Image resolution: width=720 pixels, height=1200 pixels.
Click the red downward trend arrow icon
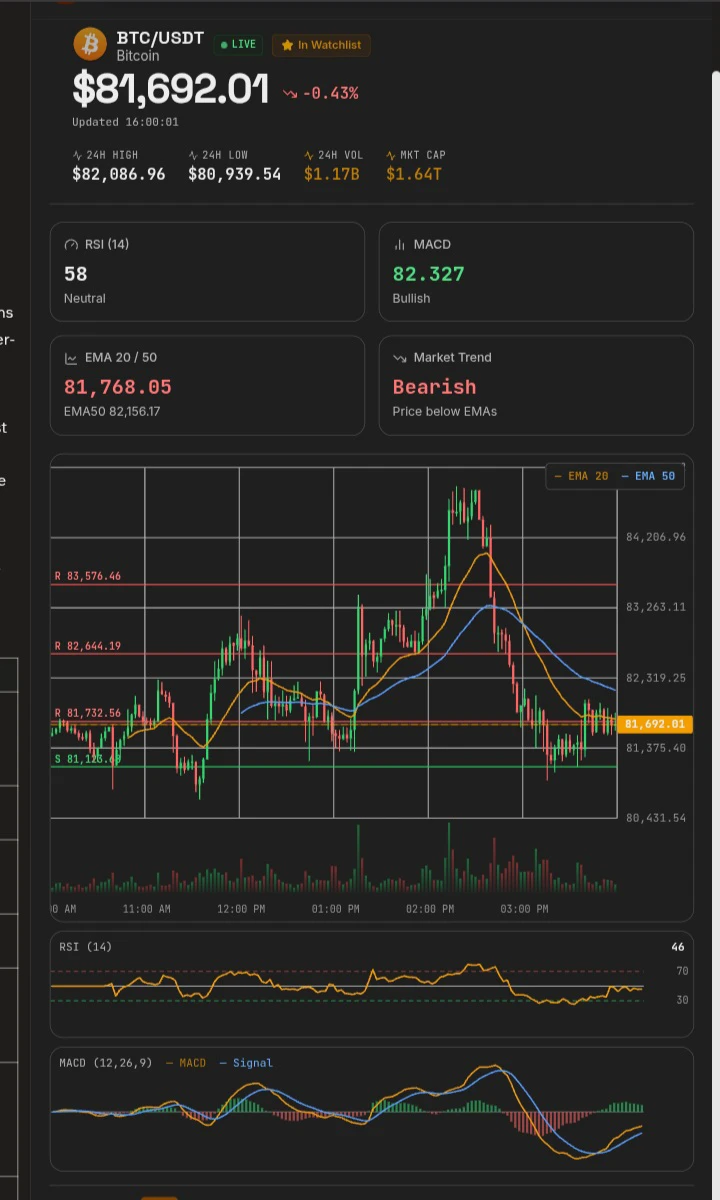point(290,94)
